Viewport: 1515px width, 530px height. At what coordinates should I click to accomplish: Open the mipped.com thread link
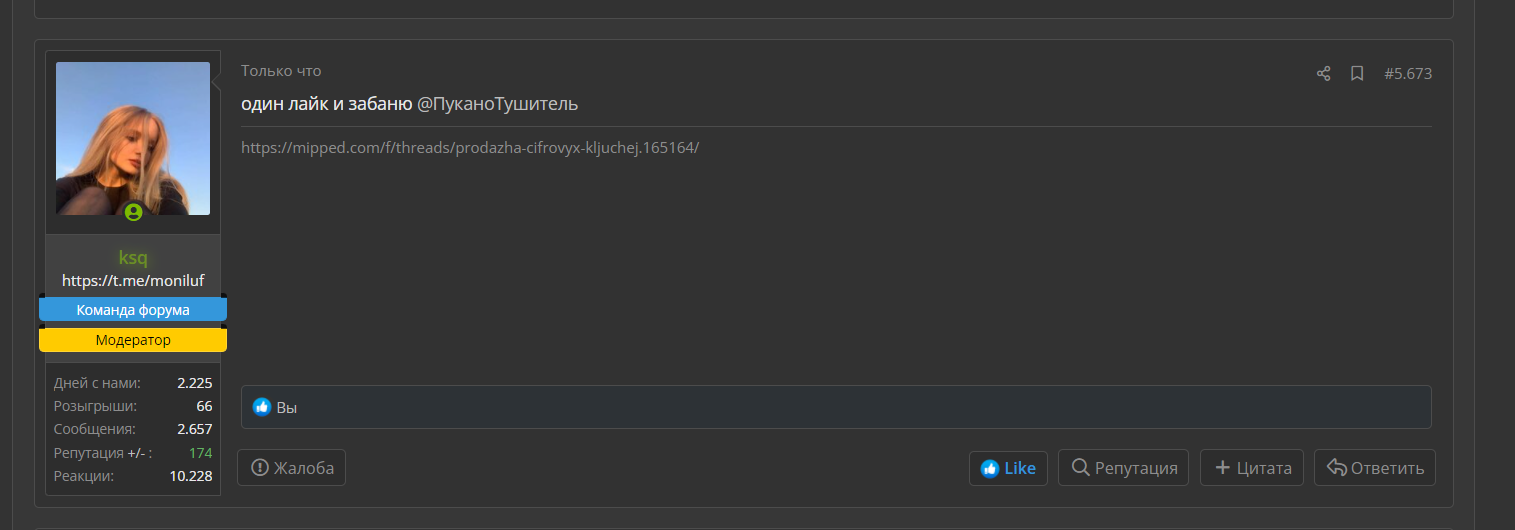(470, 147)
